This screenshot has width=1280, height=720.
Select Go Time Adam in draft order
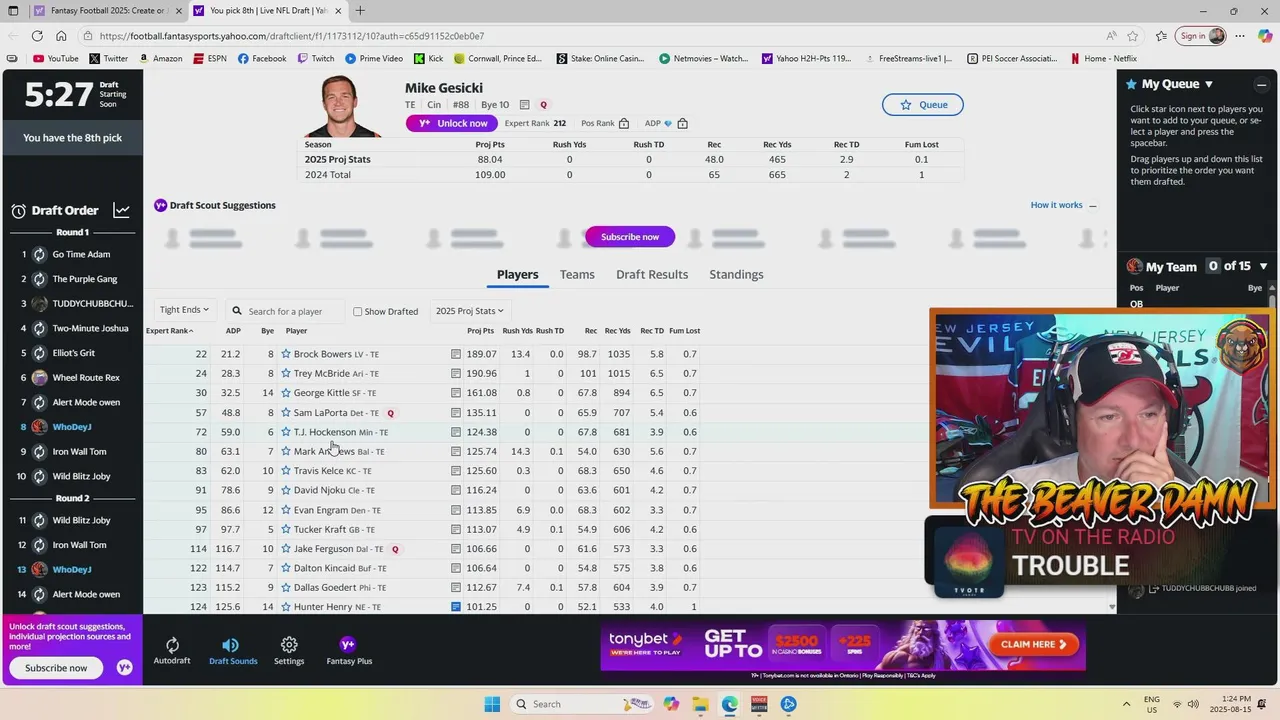81,254
